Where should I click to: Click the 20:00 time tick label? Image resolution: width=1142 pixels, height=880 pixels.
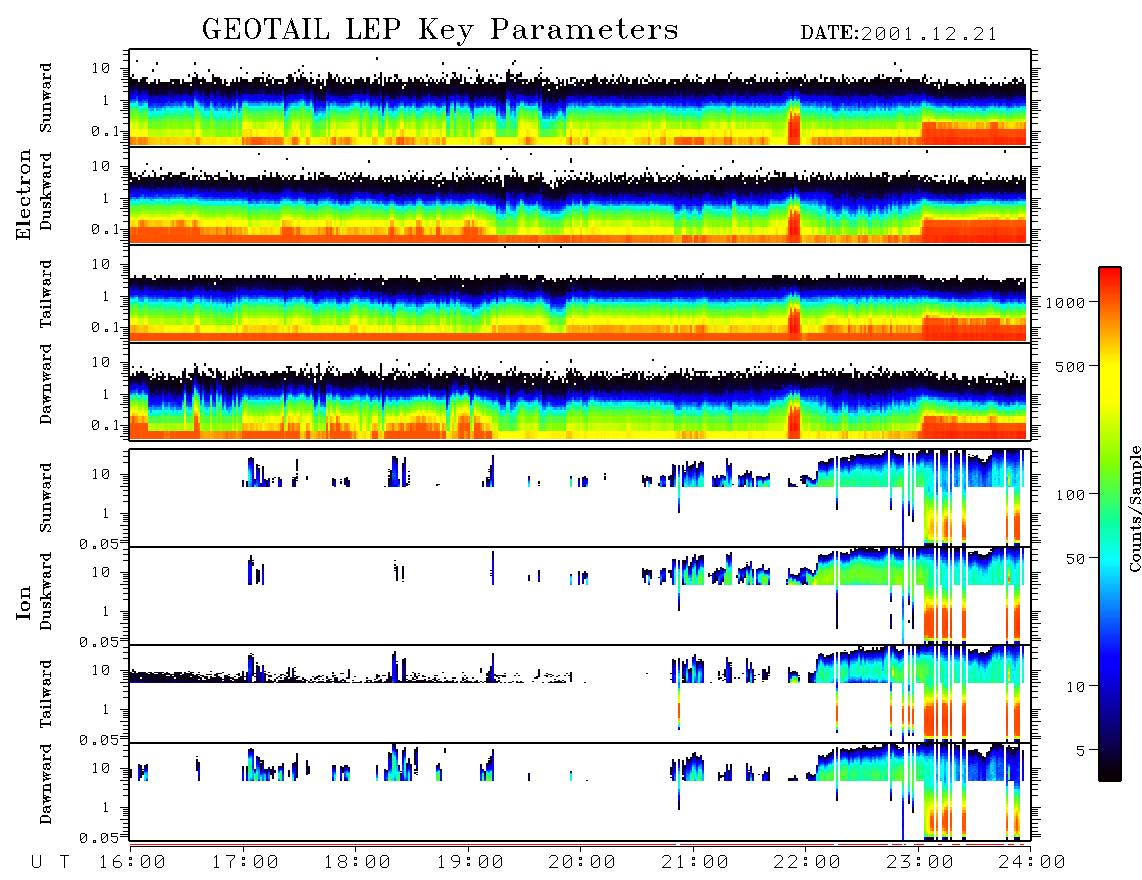point(582,862)
